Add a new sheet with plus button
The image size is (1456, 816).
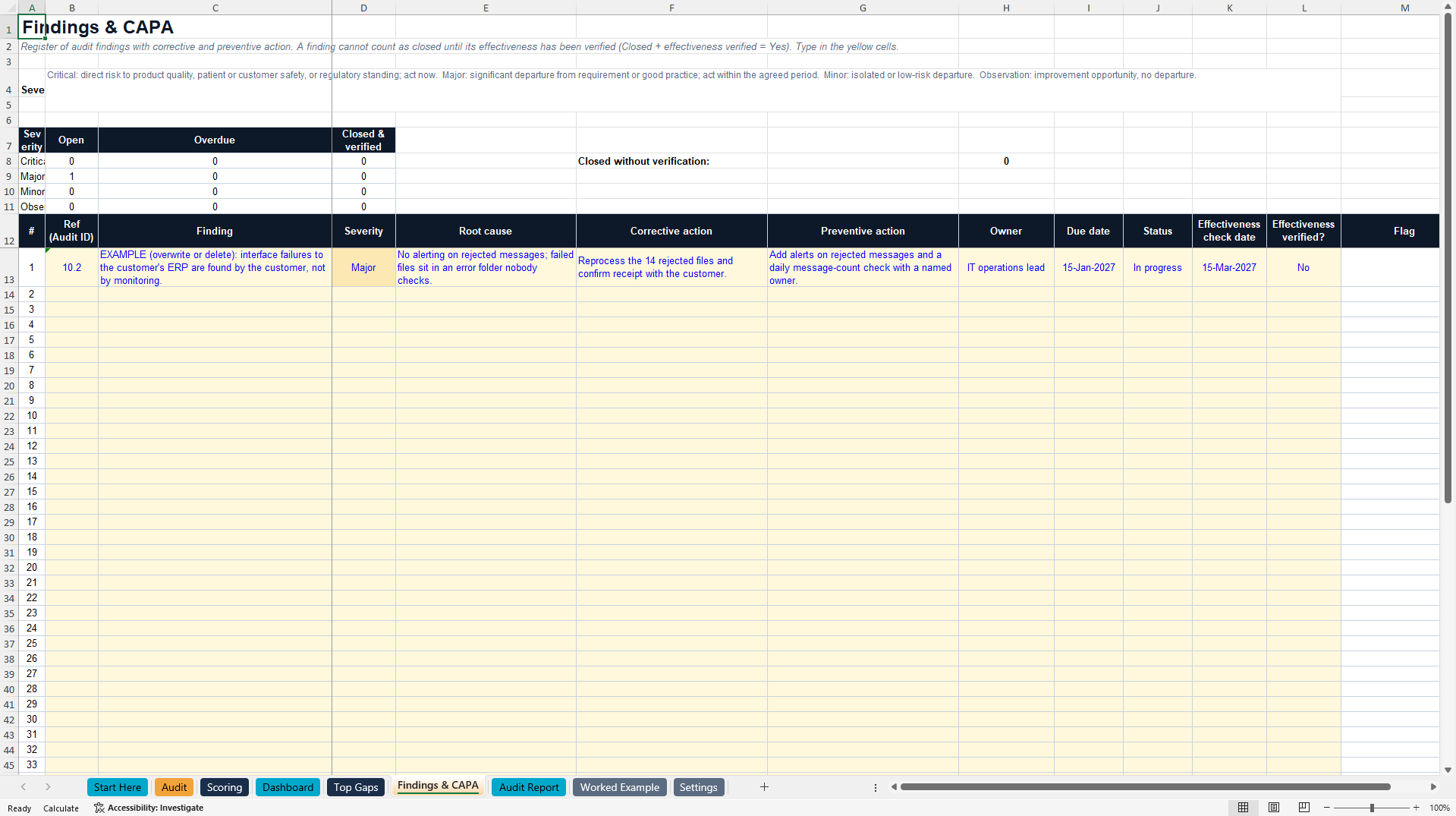[764, 787]
